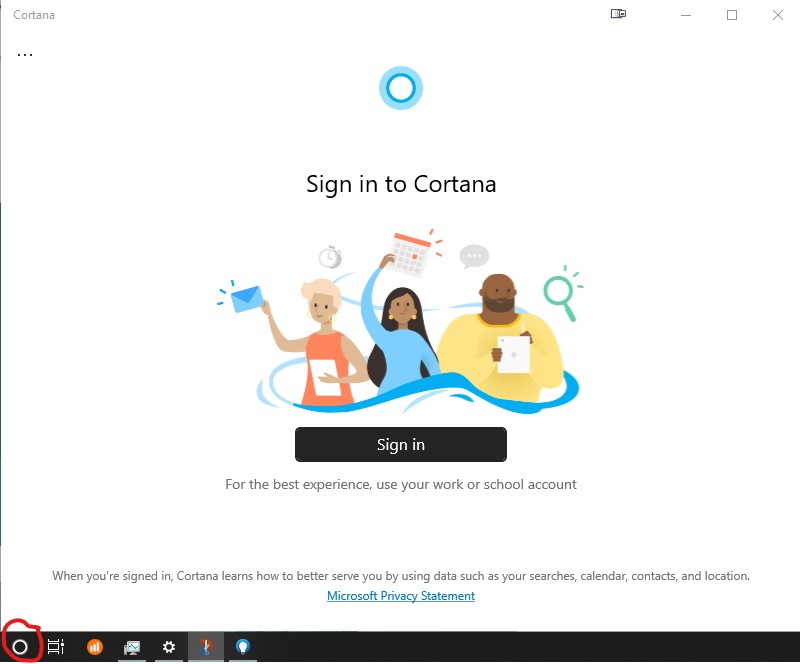
Task: Click the 'Sign in to Cortana' heading
Action: 401,184
